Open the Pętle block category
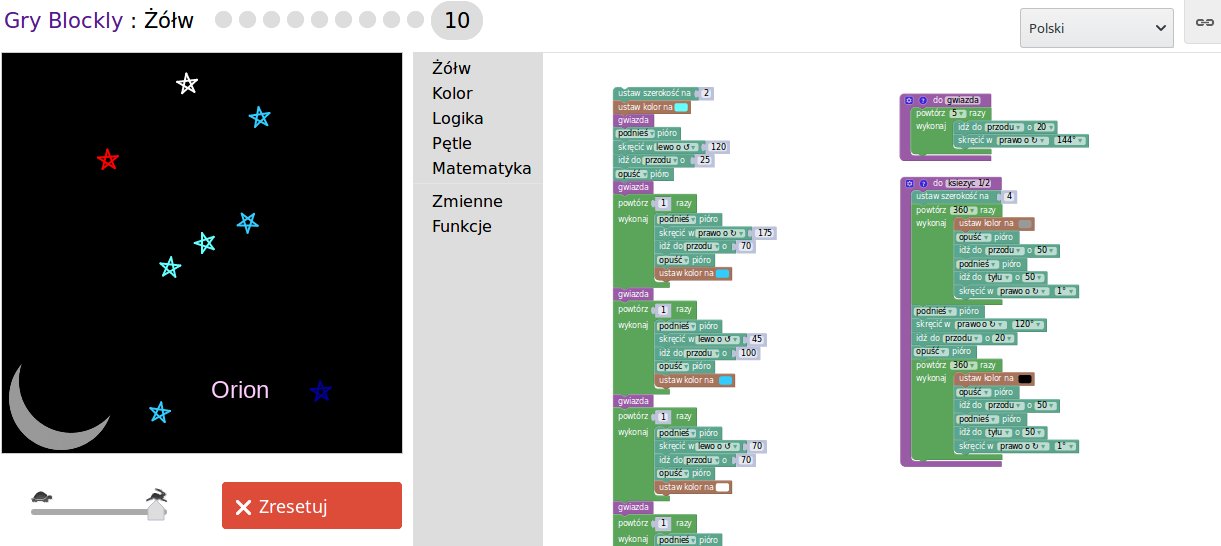This screenshot has width=1221, height=546. pyautogui.click(x=451, y=143)
